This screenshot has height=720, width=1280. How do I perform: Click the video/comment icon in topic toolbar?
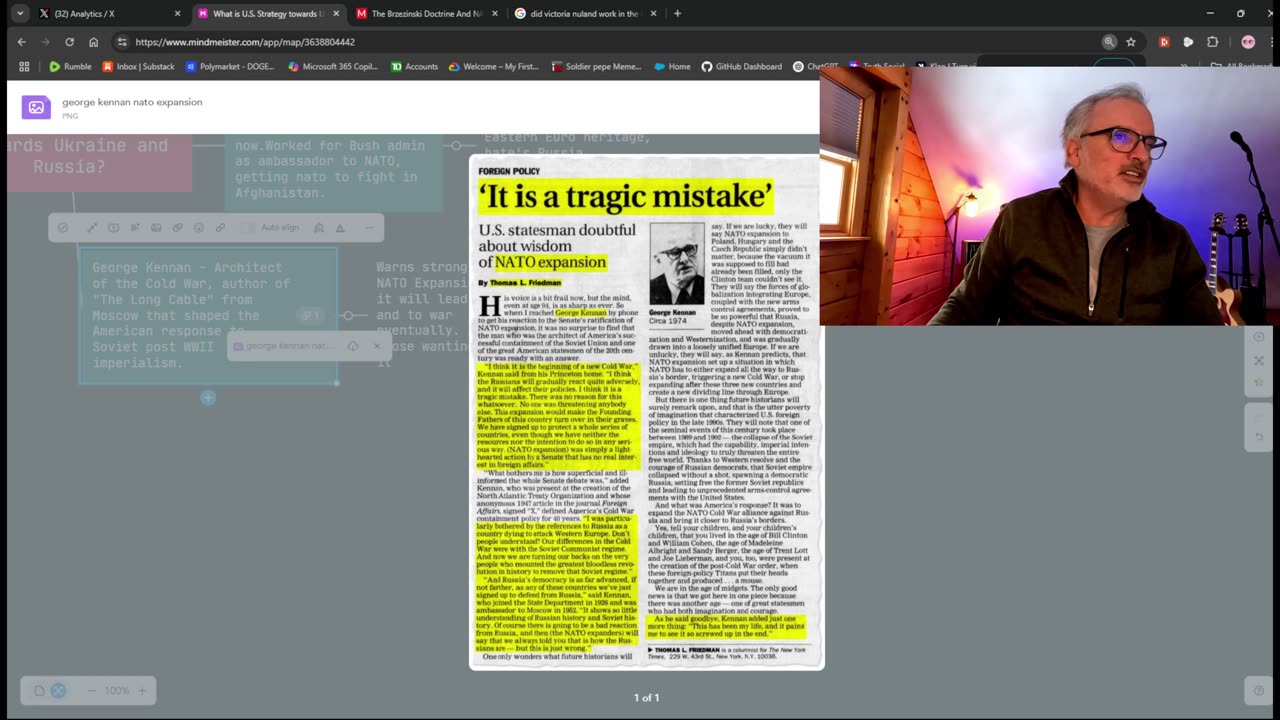[113, 228]
